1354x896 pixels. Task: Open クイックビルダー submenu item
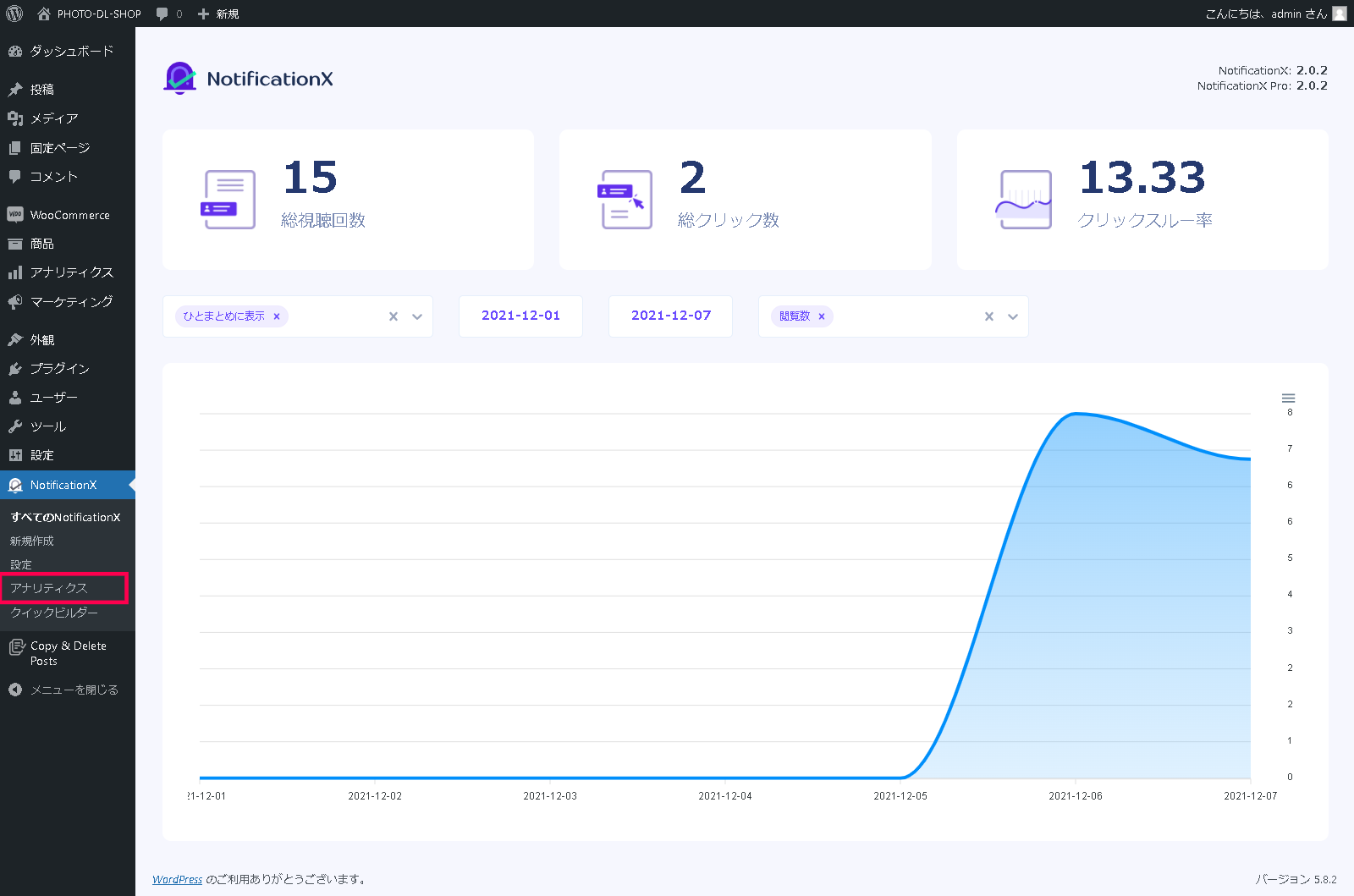(x=54, y=613)
